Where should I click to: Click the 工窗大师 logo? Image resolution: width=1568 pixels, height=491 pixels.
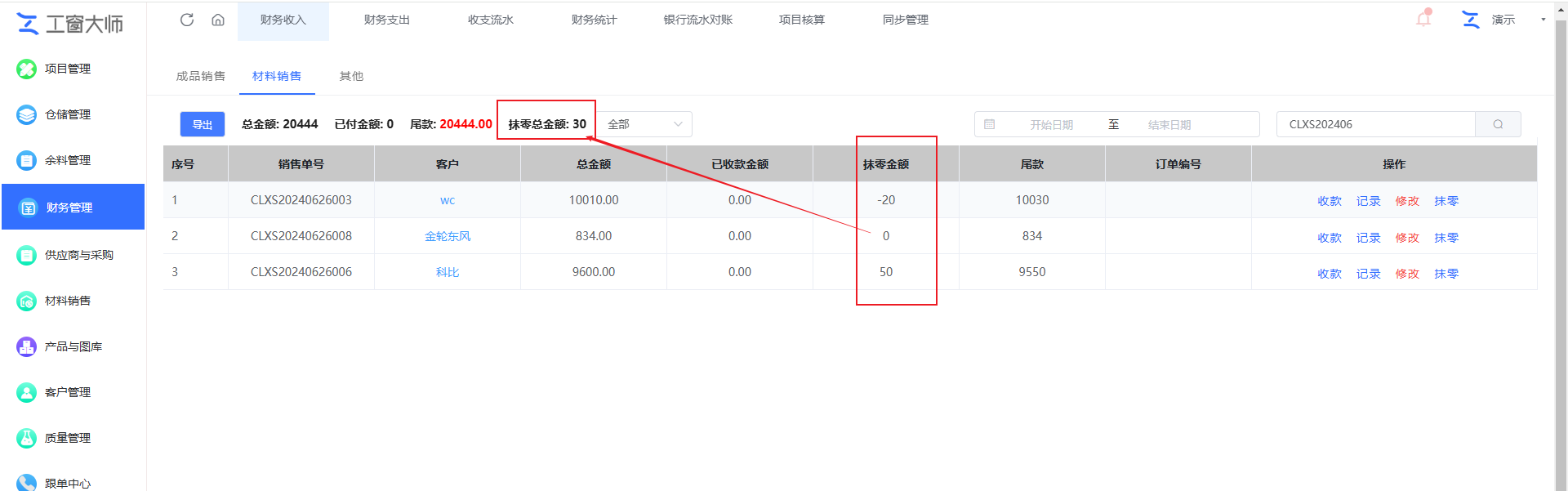pos(70,24)
